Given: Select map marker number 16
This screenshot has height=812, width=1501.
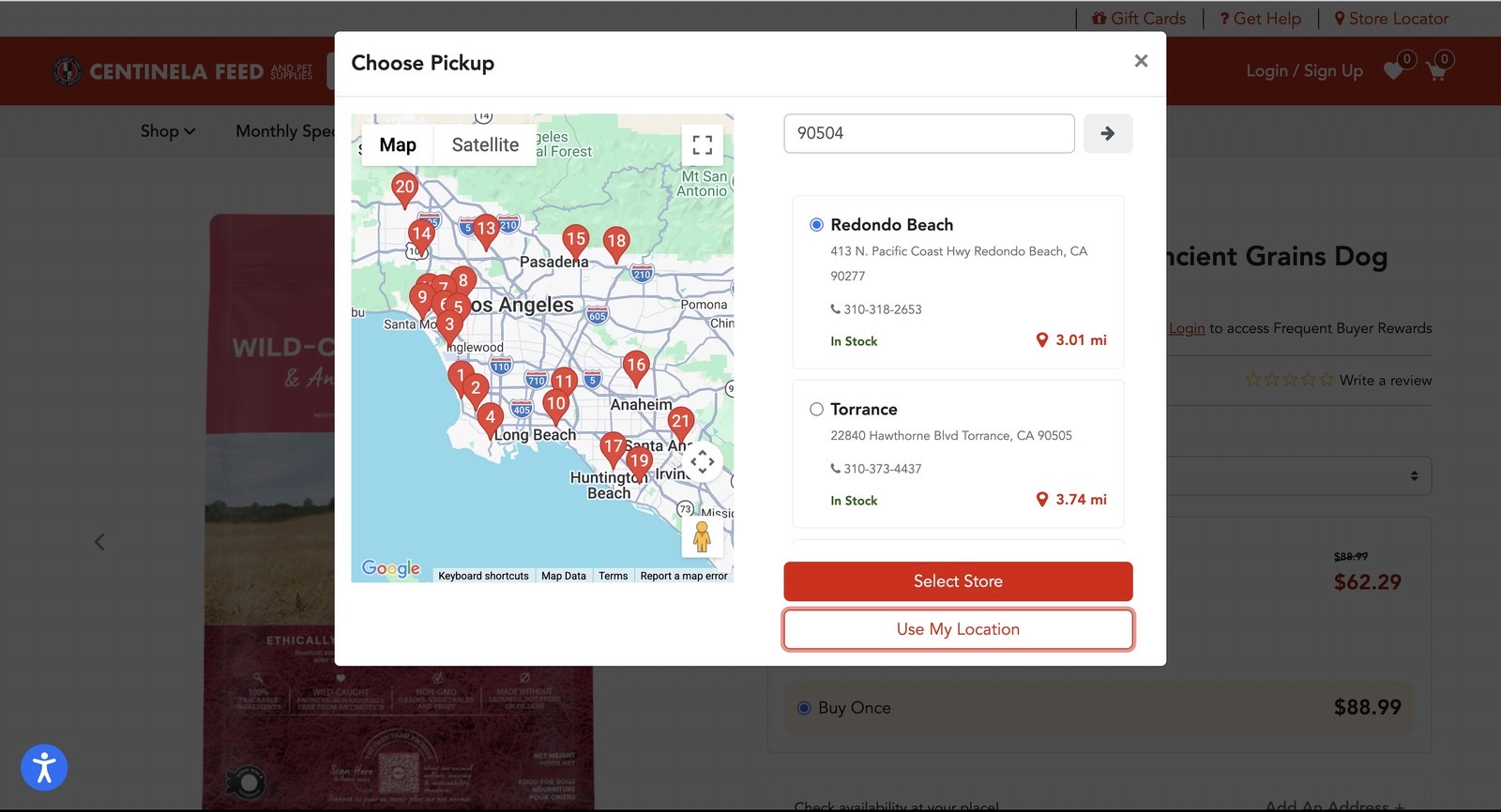Looking at the screenshot, I should point(636,368).
